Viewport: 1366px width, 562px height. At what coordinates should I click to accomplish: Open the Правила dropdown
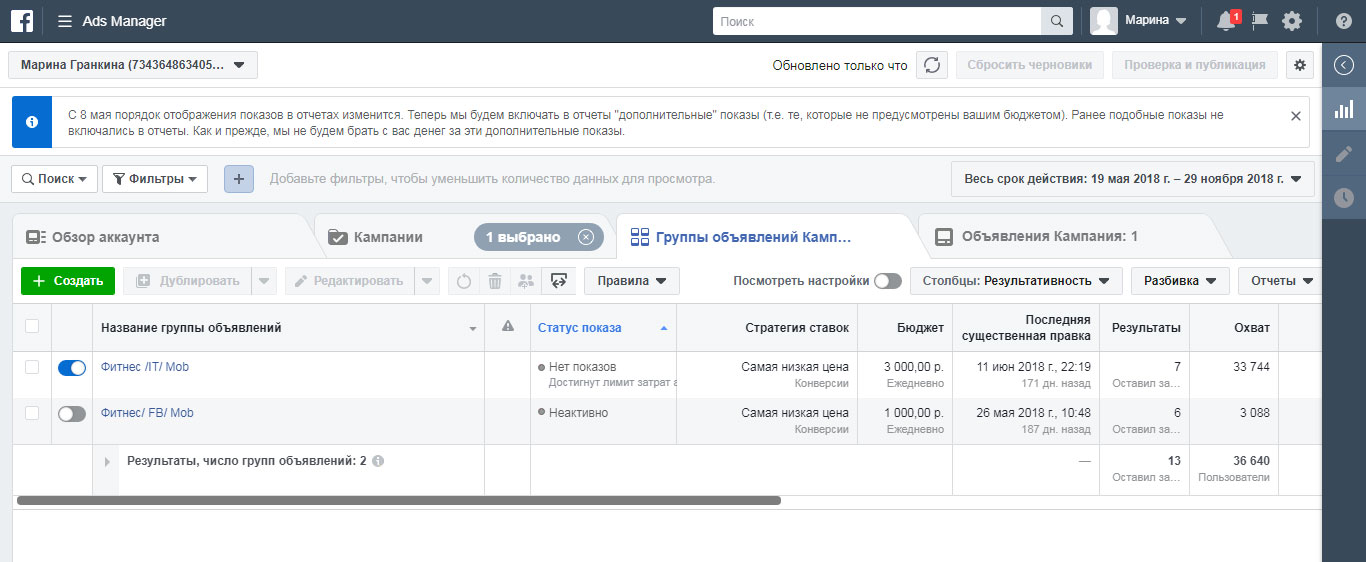[x=632, y=281]
